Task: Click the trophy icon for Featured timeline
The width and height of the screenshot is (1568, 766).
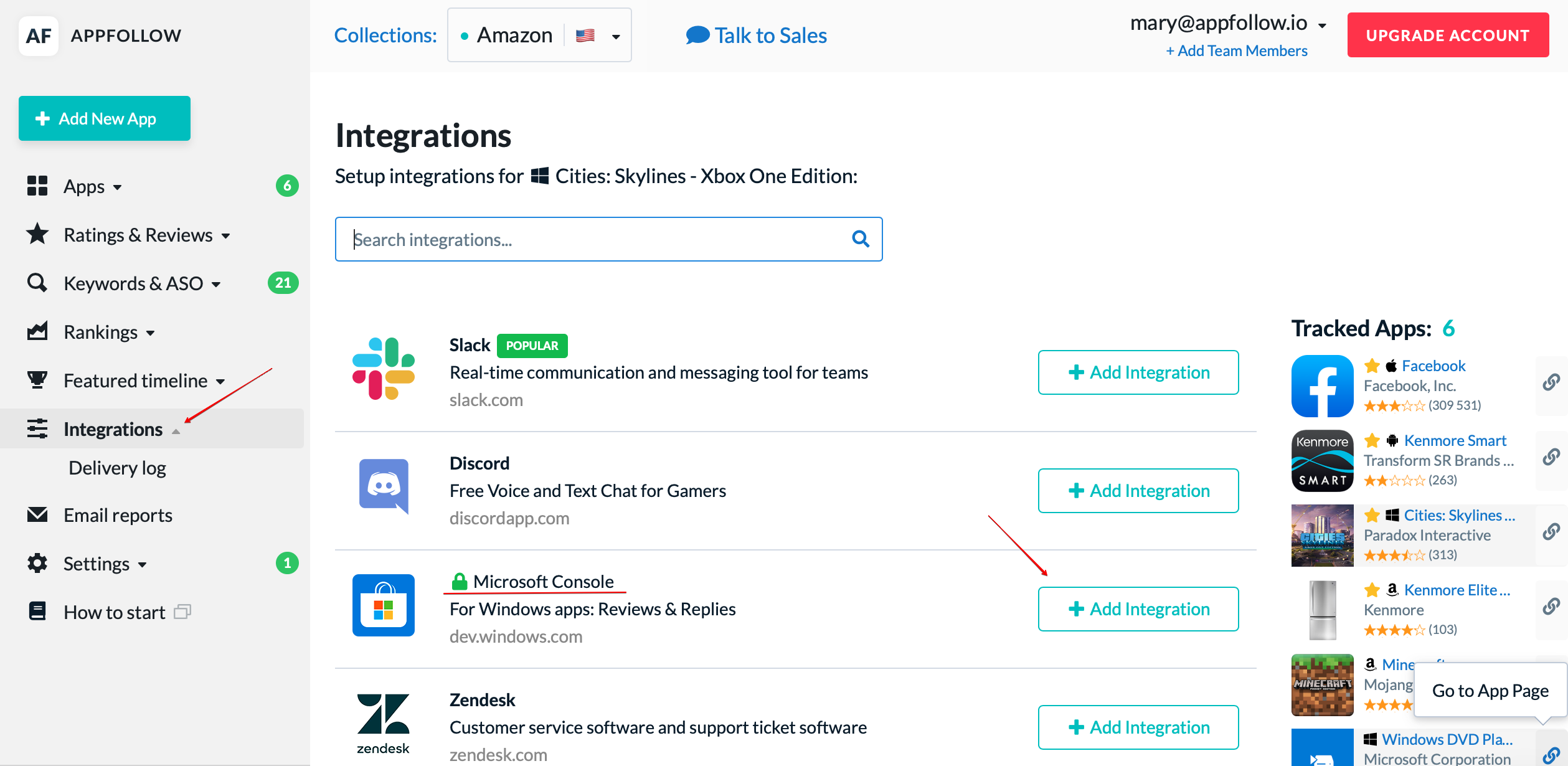Action: coord(37,380)
